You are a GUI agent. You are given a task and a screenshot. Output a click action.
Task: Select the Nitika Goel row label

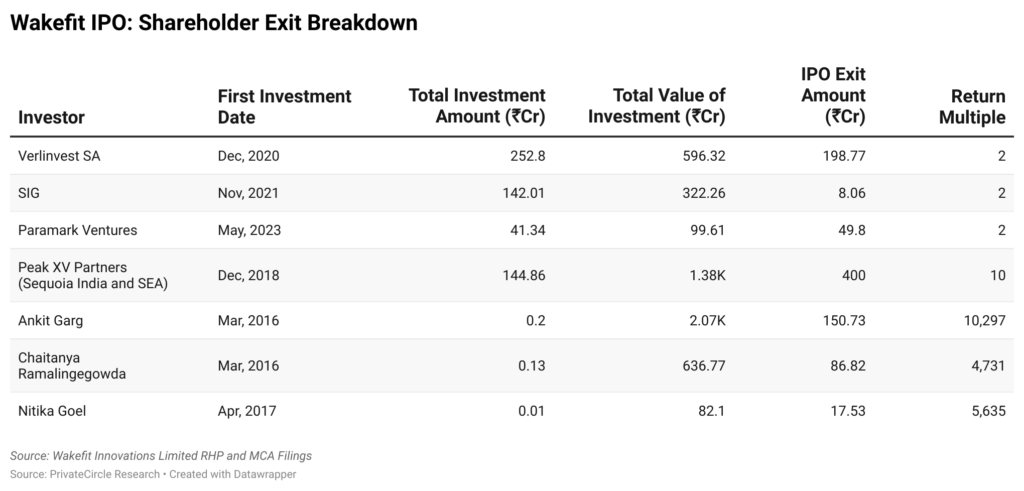(x=51, y=410)
